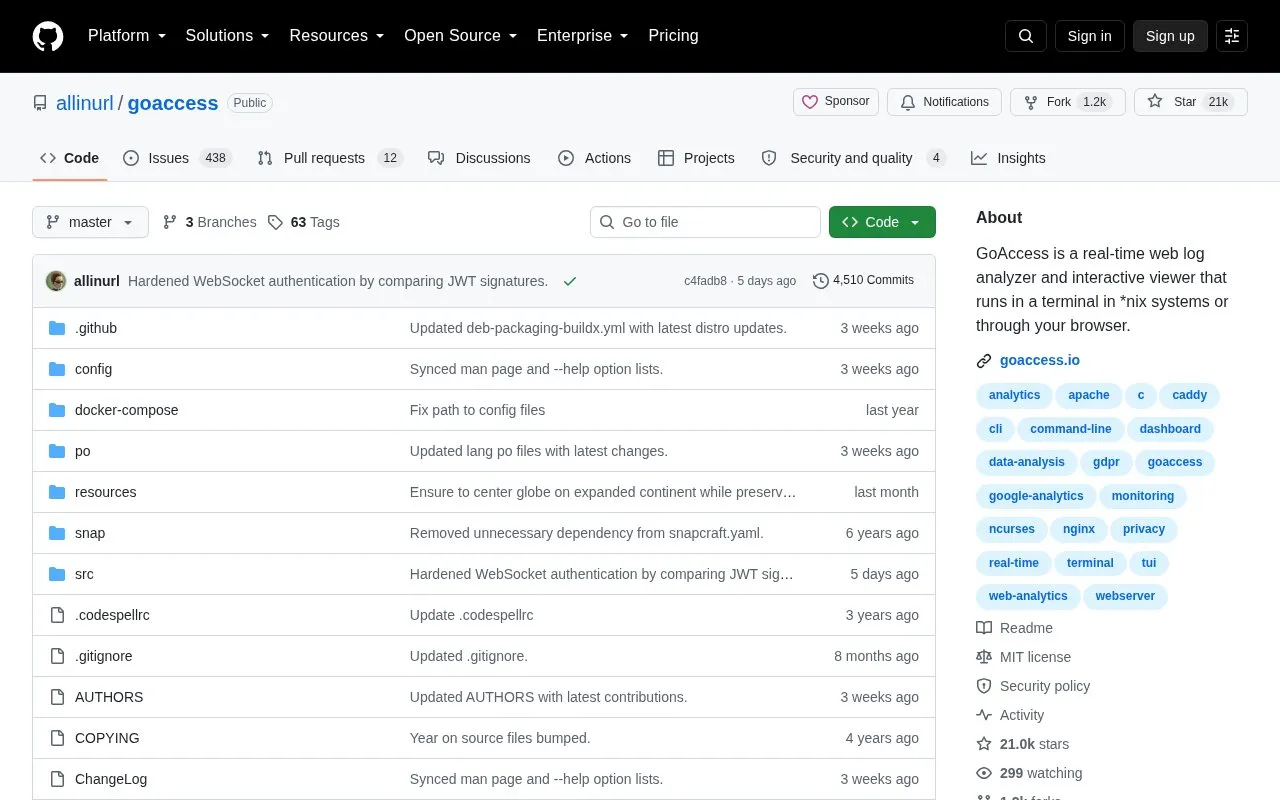
Task: Open the c4fadb8 commit hash
Action: click(705, 281)
